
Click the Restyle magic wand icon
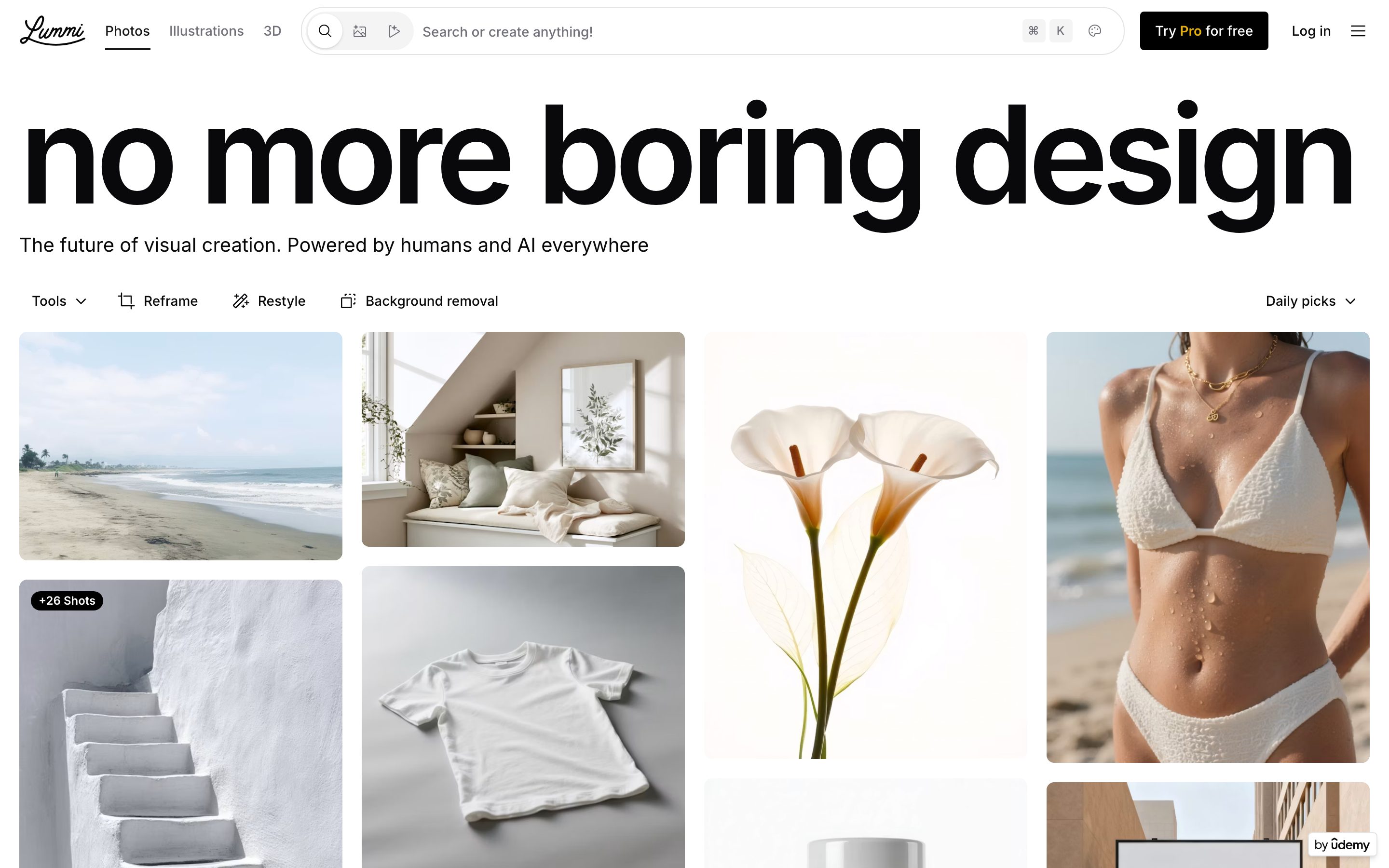241,301
